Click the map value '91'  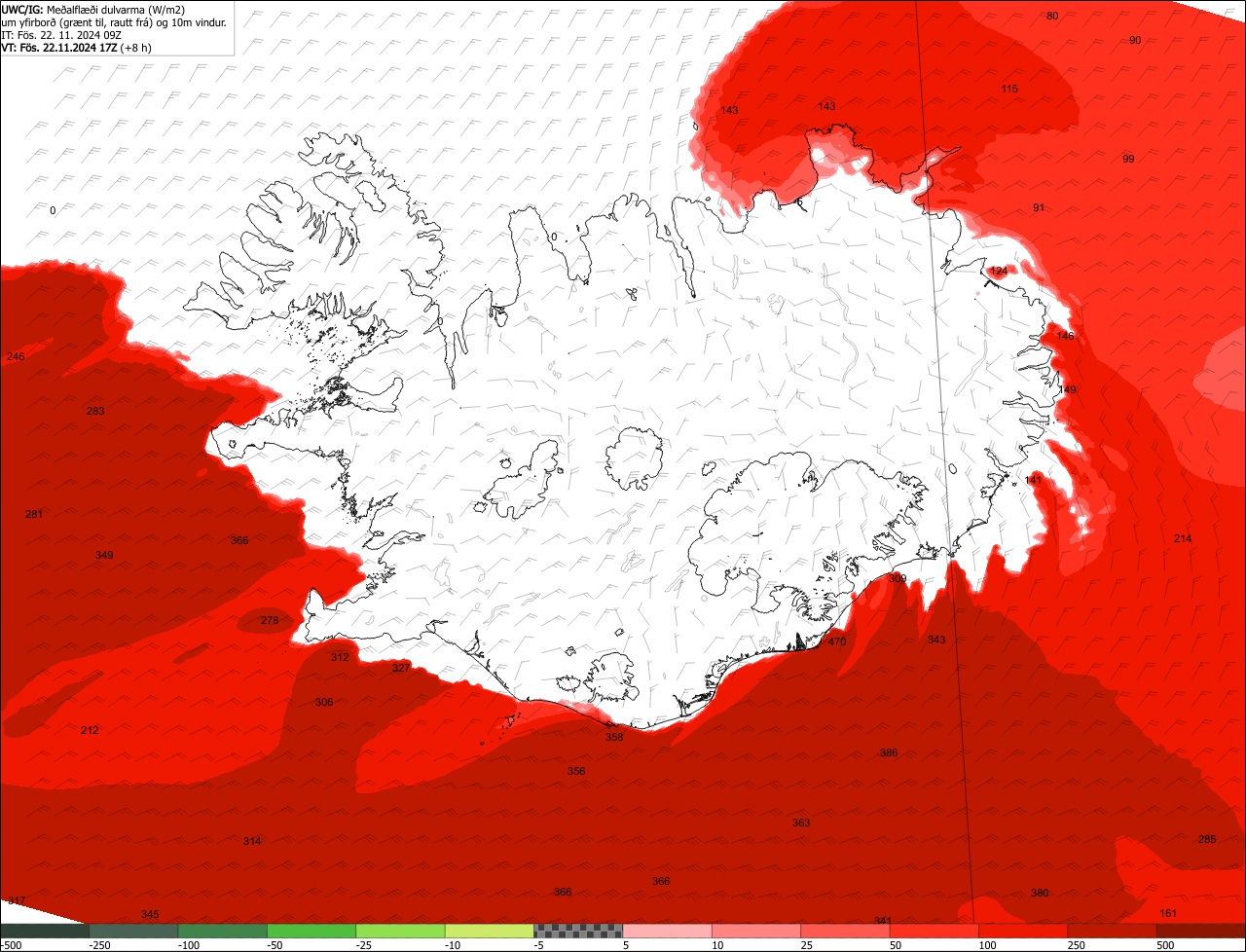coord(1039,207)
